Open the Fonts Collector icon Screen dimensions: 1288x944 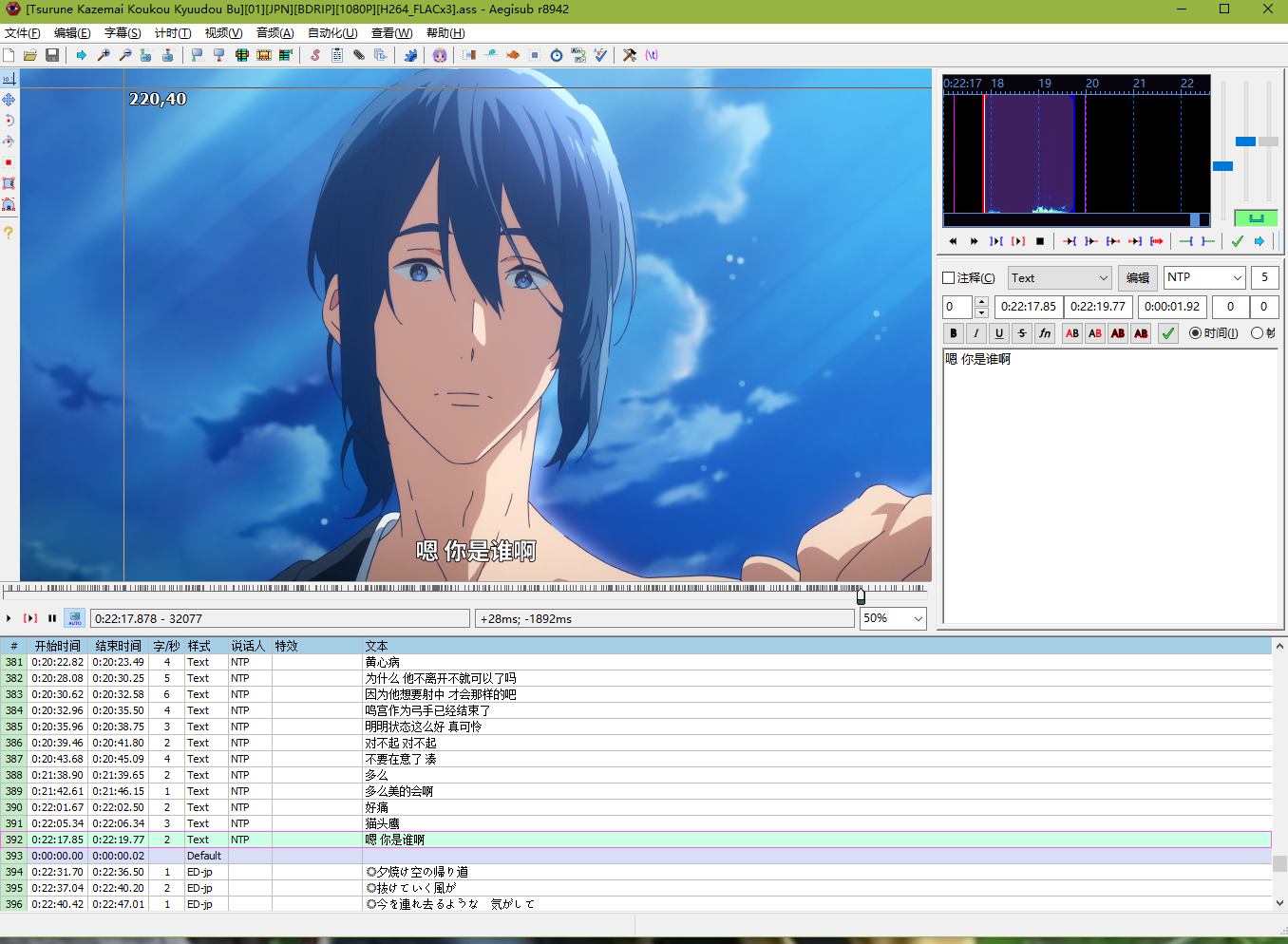[381, 55]
